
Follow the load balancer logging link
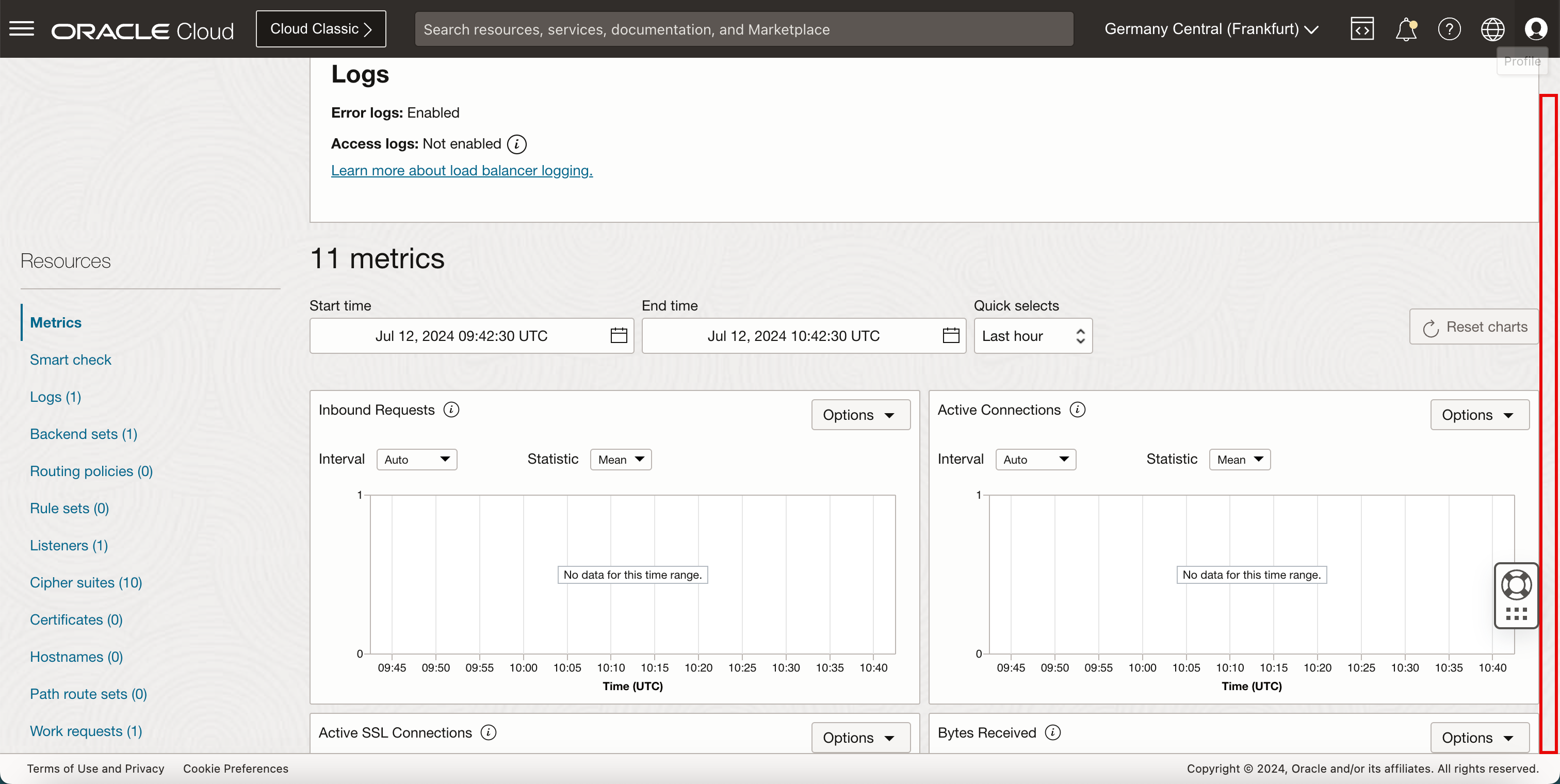pyautogui.click(x=462, y=171)
